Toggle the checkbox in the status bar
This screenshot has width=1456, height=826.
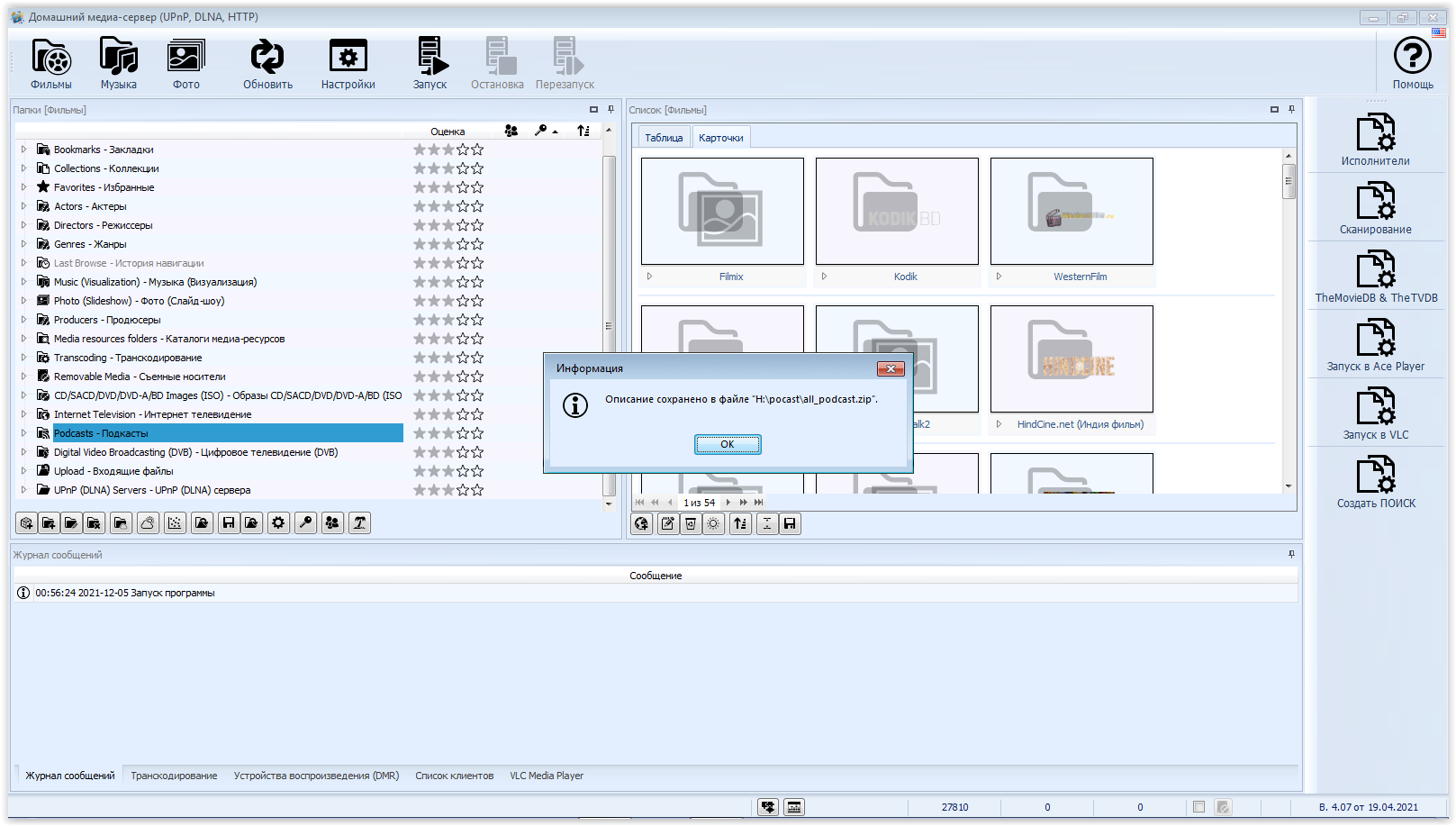coord(1198,807)
